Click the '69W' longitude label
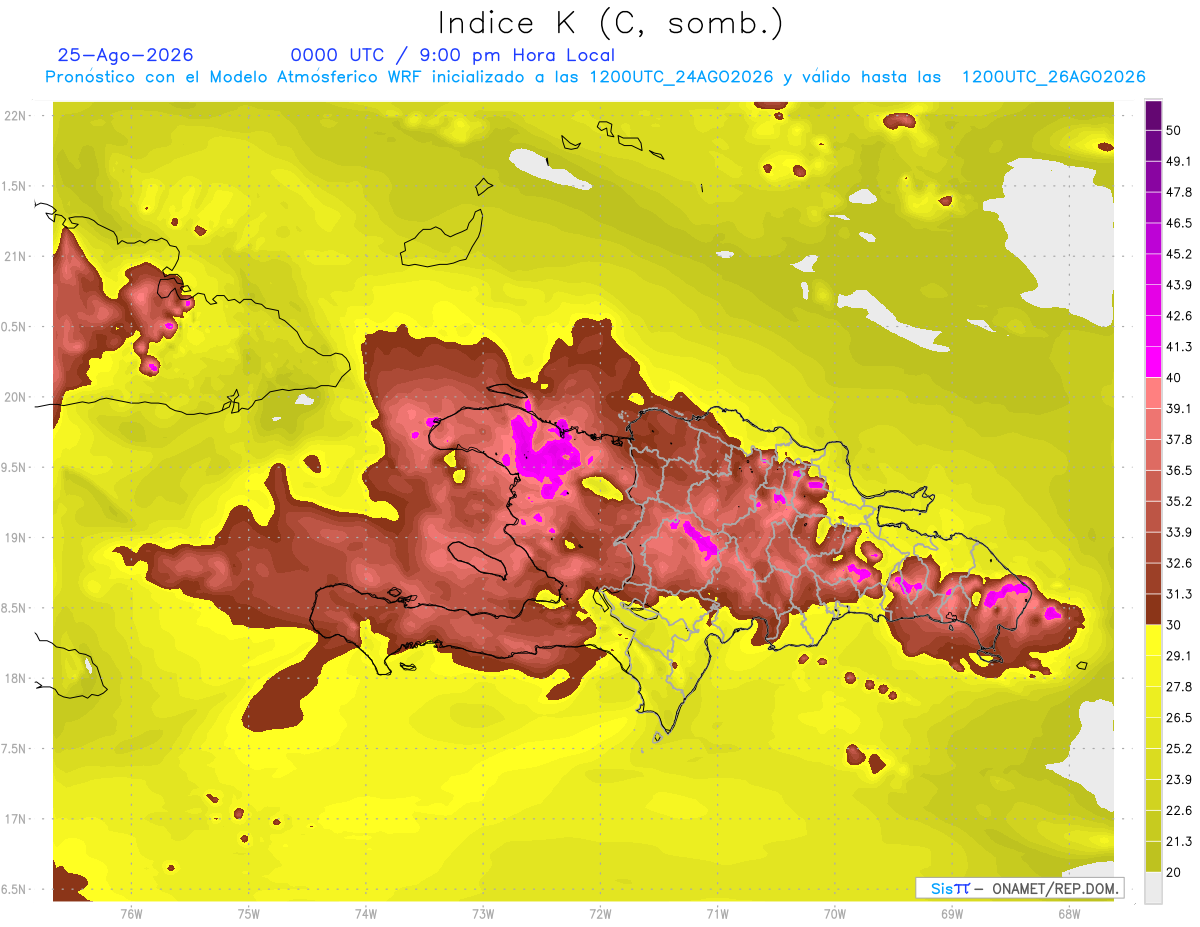This screenshot has width=1200, height=927. point(951,913)
